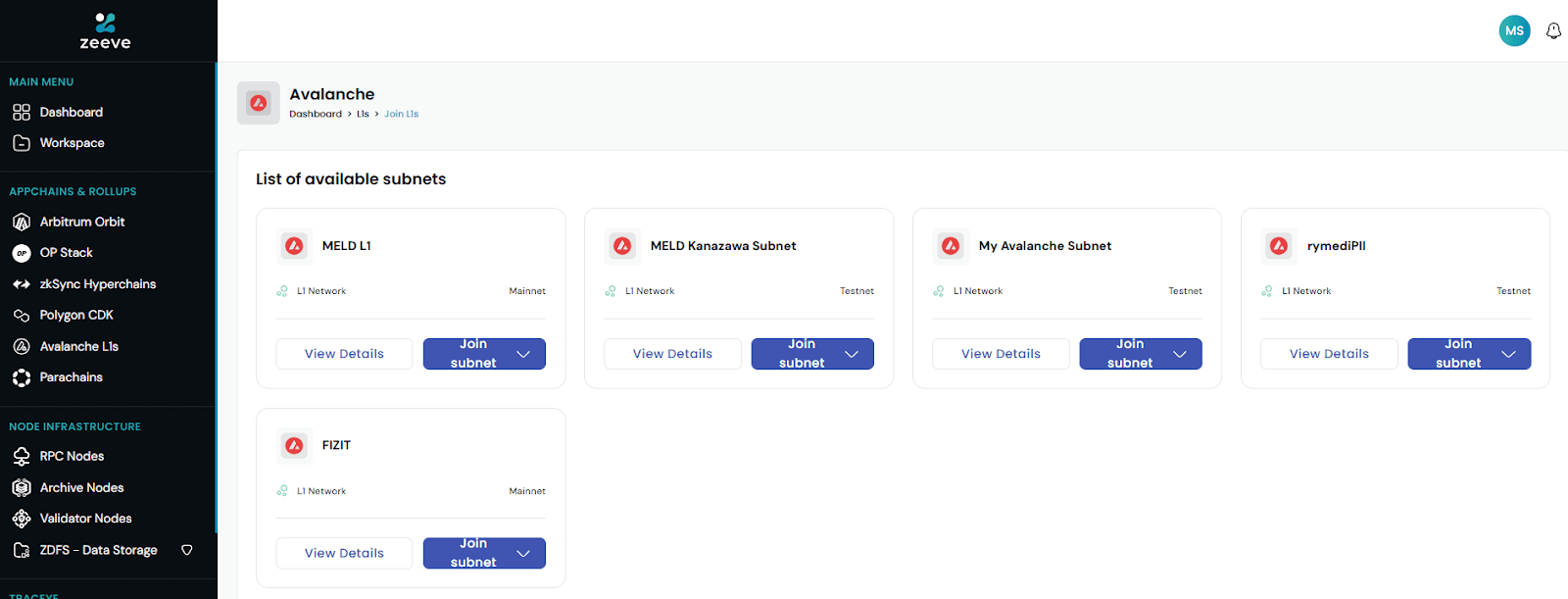
Task: Click the Parachains icon
Action: tap(22, 377)
